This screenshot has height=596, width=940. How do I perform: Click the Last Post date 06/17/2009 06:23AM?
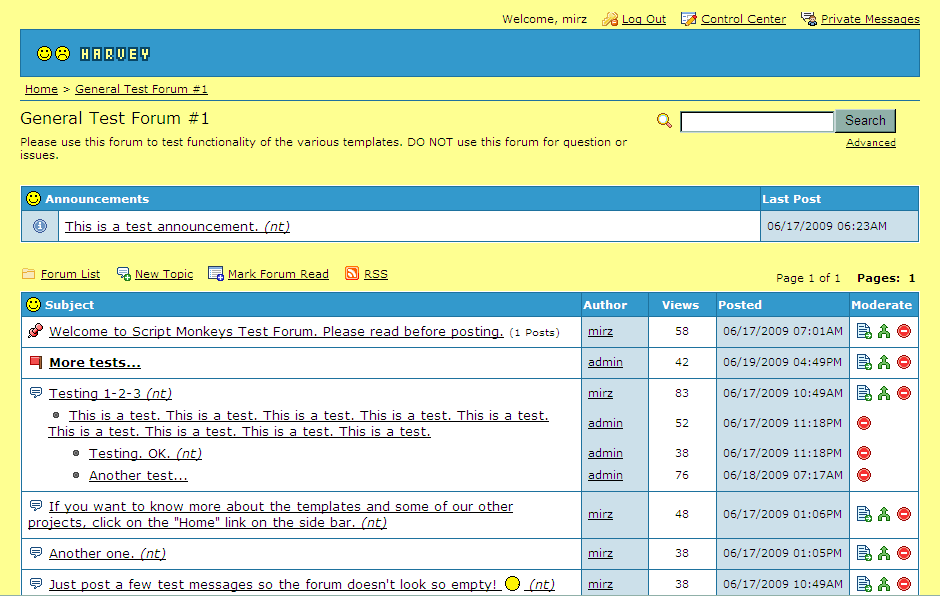[827, 226]
